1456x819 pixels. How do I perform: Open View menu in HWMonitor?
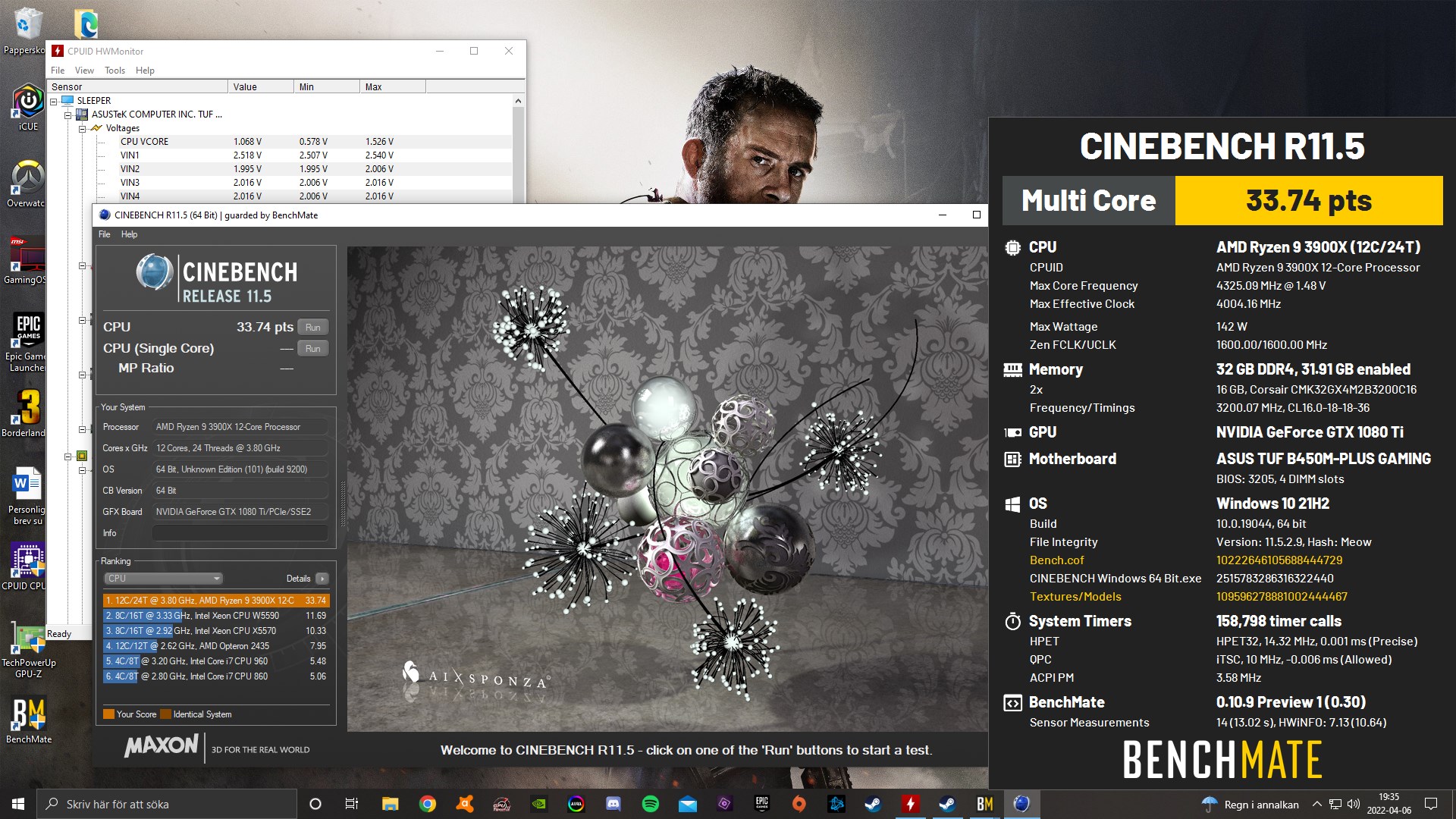click(84, 71)
